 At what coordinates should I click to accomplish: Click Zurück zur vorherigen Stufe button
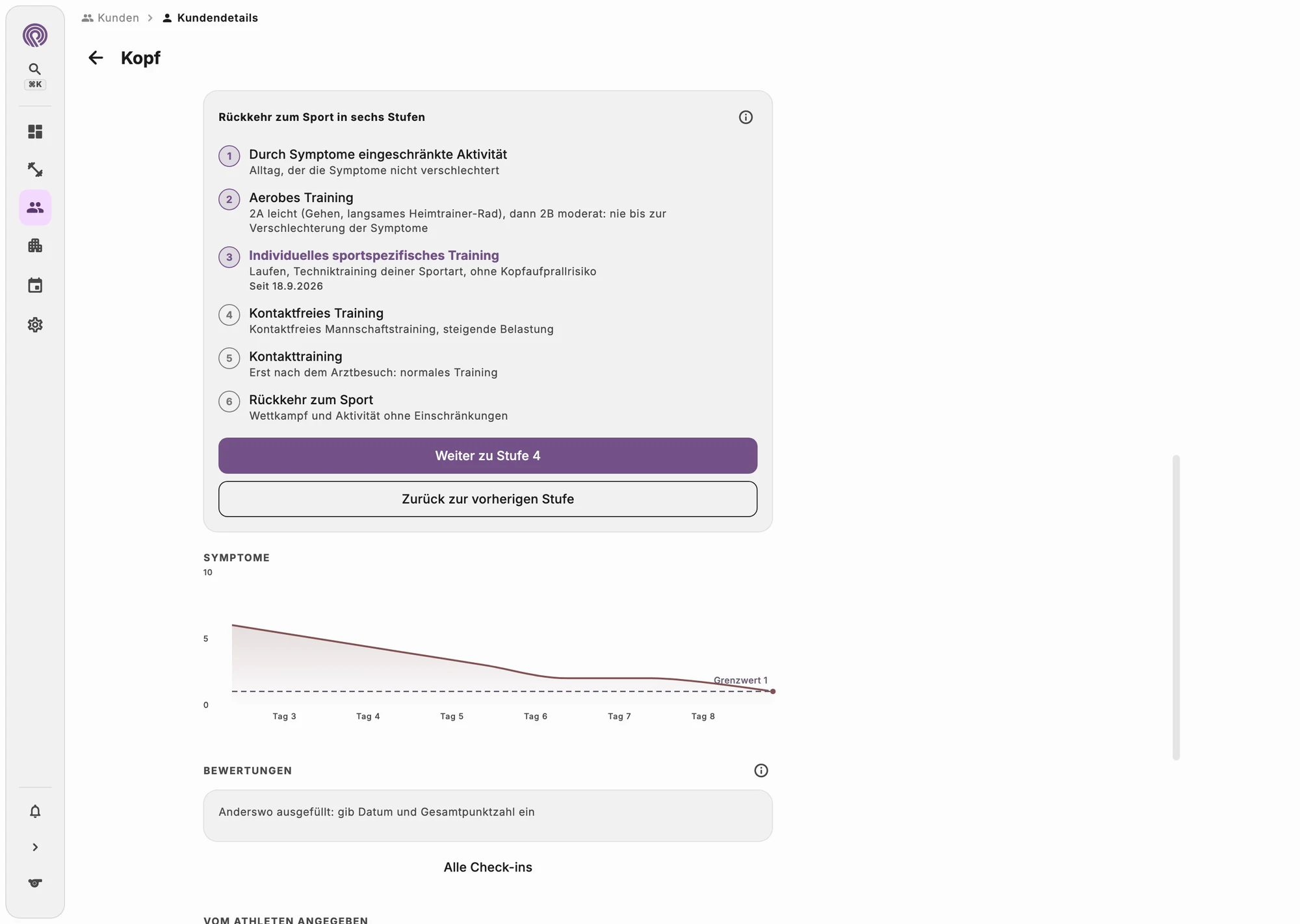(x=487, y=499)
